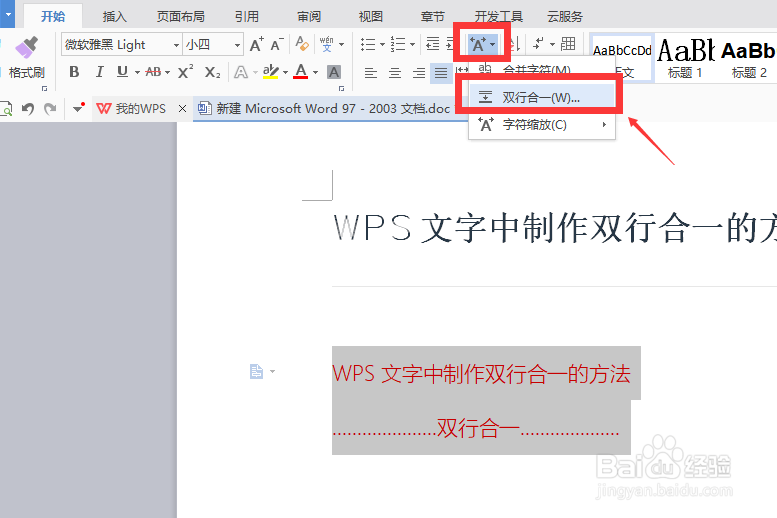777x518 pixels.
Task: Expand numbered list style arrow
Action: (412, 45)
